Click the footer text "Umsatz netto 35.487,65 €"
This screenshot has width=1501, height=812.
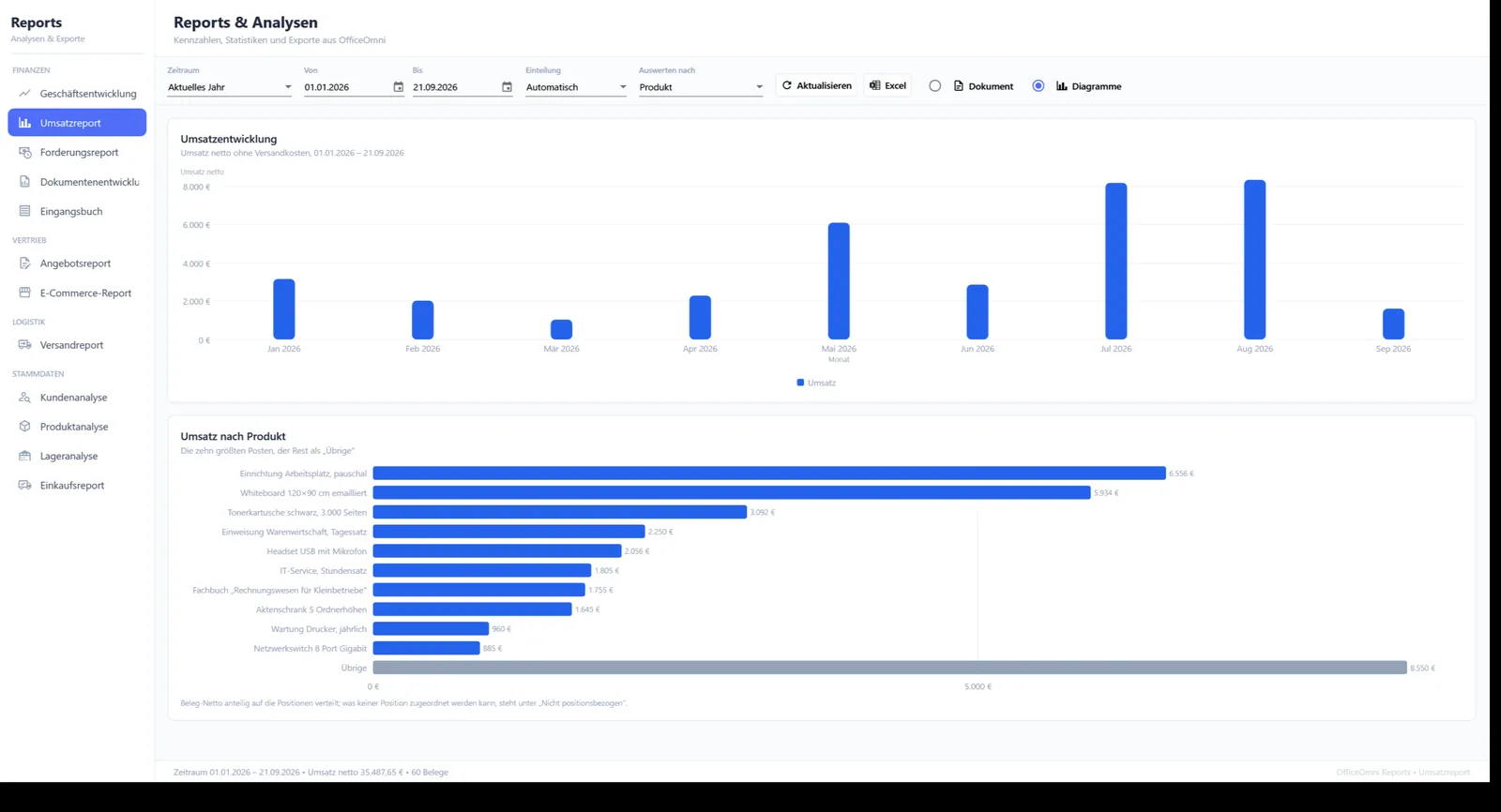(x=356, y=773)
